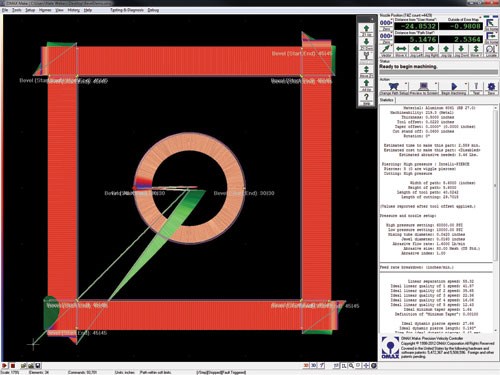Viewport: 500px width, 375px height.
Task: Click the Z Up green arrow button
Action: point(366,30)
